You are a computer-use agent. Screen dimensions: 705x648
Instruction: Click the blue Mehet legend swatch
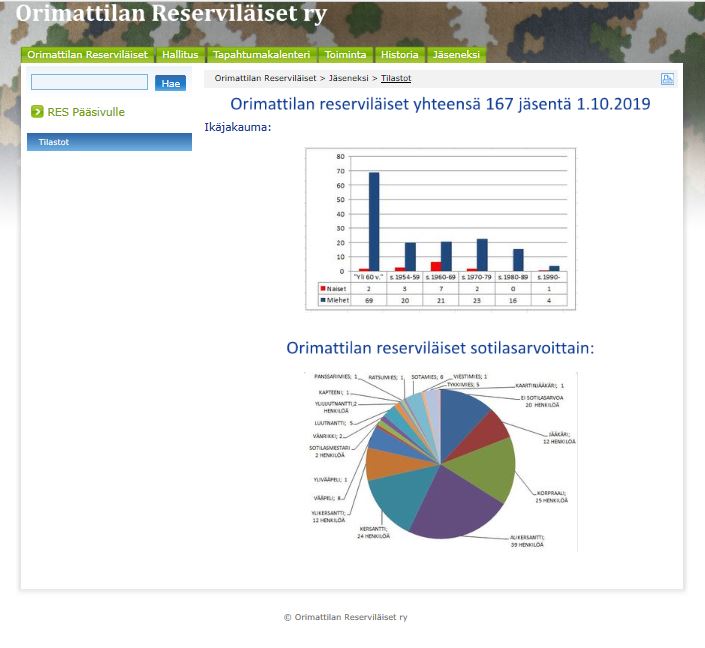coord(322,299)
